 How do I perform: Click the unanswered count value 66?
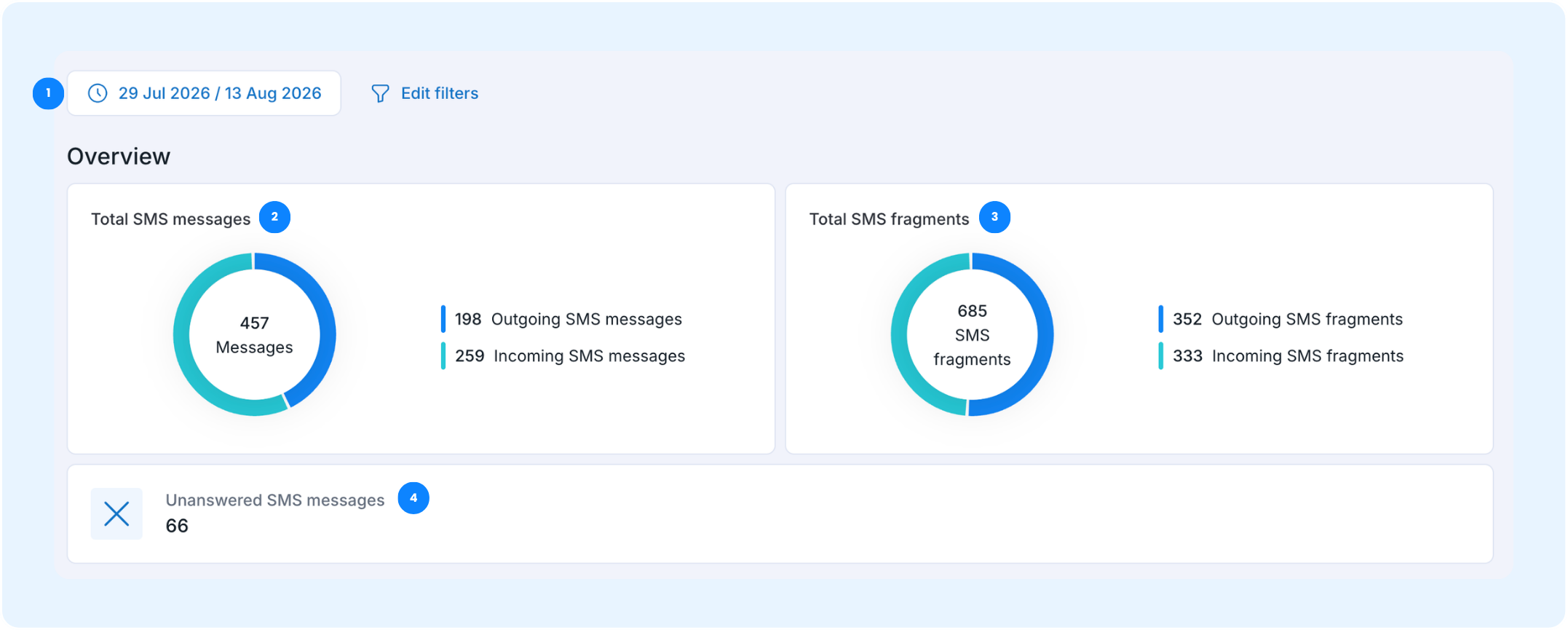pos(177,526)
